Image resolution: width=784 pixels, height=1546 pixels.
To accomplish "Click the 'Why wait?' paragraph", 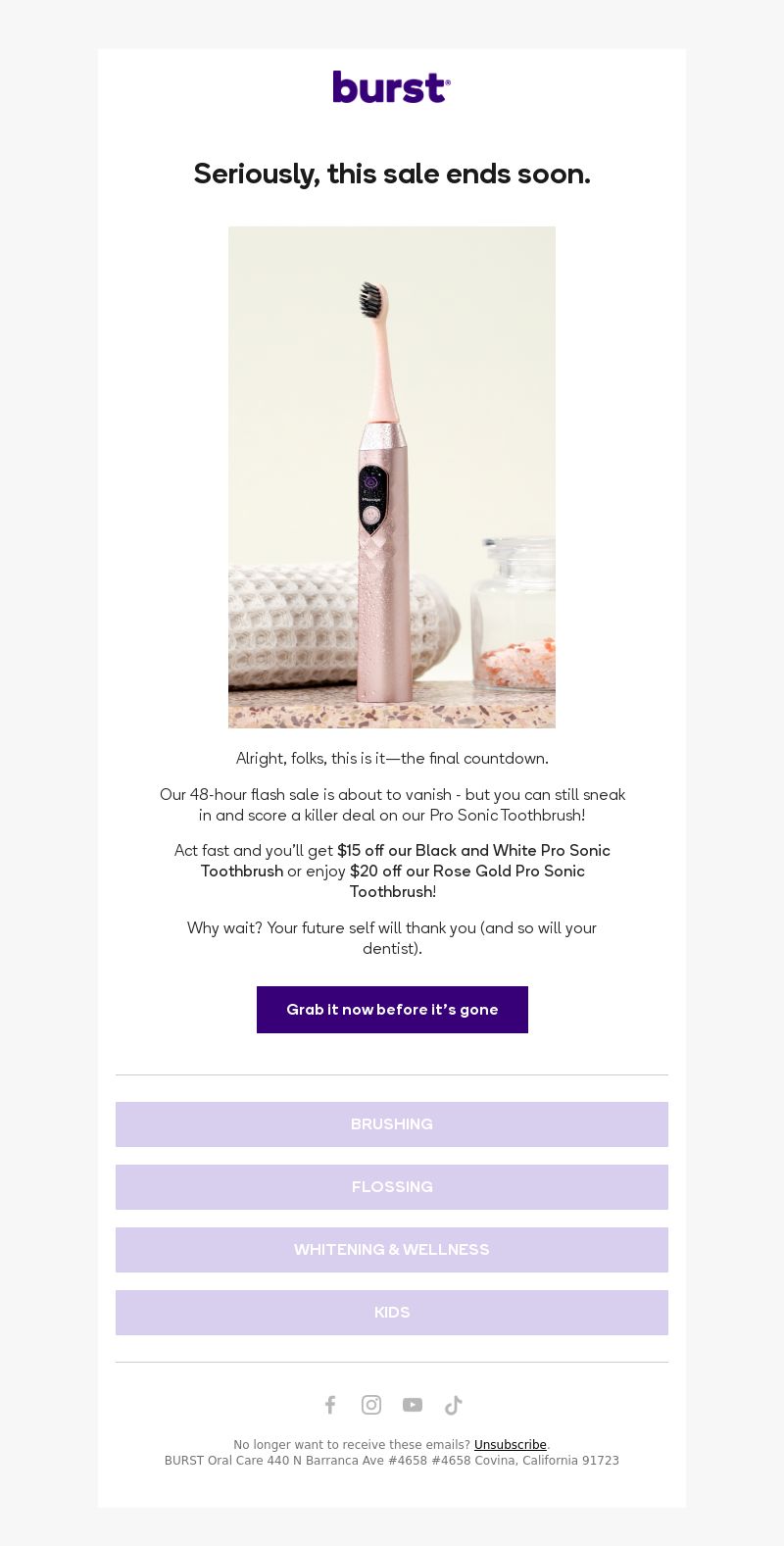I will click(x=392, y=938).
